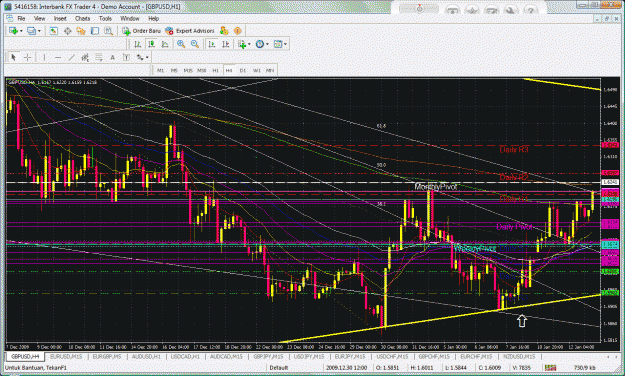The image size is (625, 376).
Task: Switch to Line Chart display
Action: coord(165,44)
